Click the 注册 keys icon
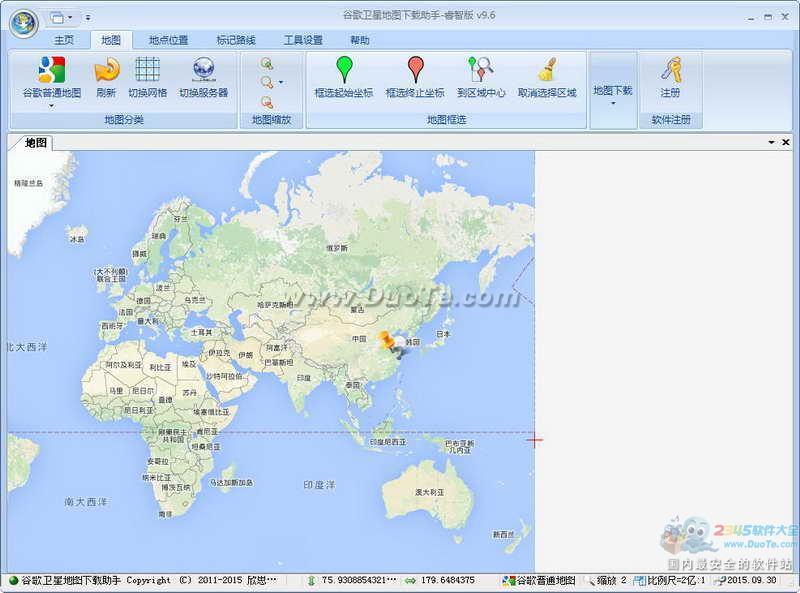The height and width of the screenshot is (593, 800). point(670,69)
